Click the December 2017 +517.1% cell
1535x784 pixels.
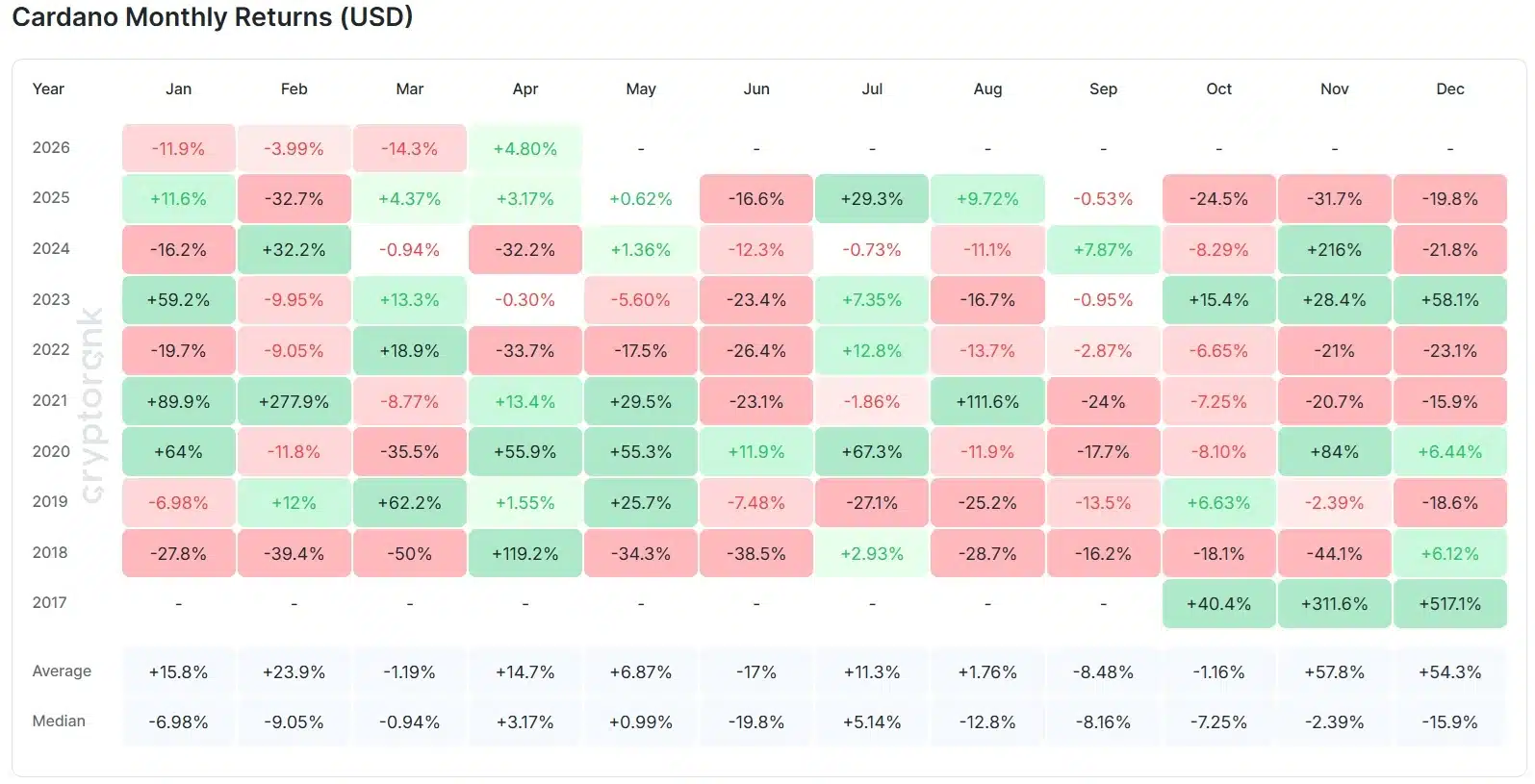click(x=1449, y=604)
